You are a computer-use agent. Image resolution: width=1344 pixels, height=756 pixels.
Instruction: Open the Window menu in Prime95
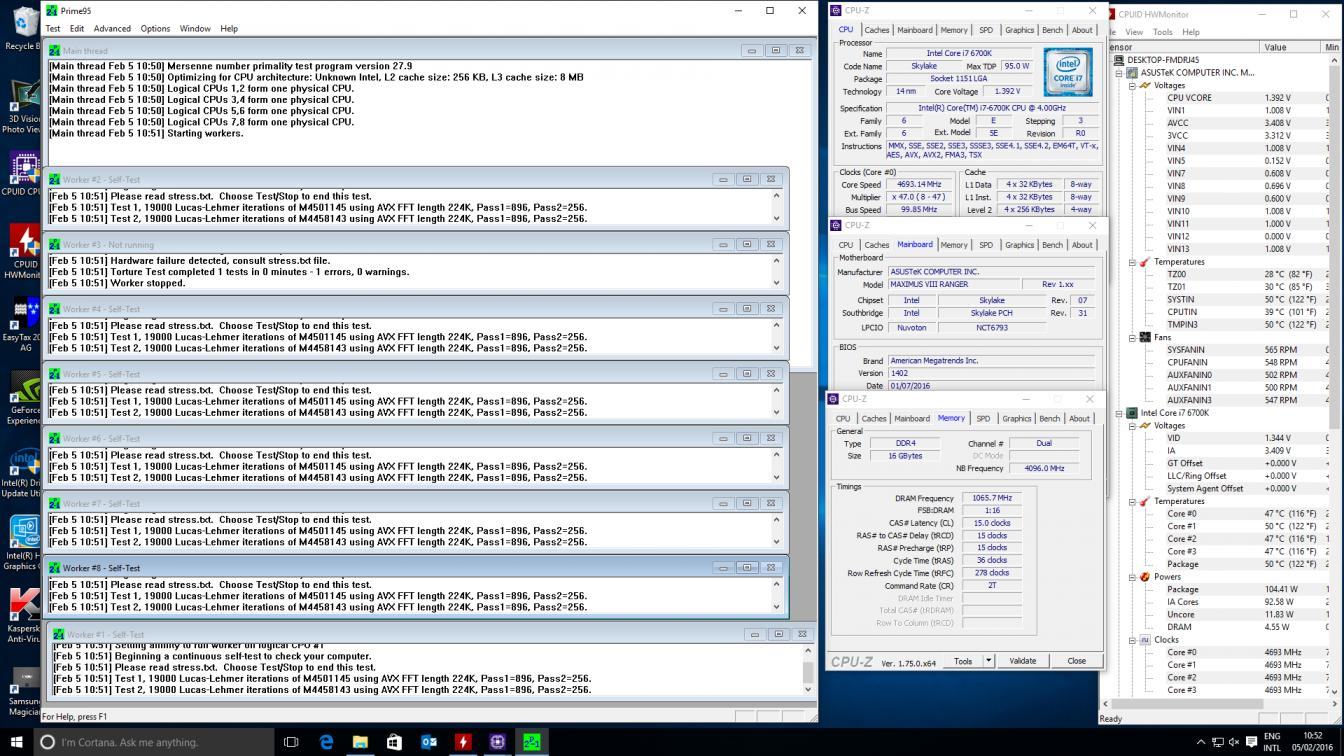tap(195, 29)
